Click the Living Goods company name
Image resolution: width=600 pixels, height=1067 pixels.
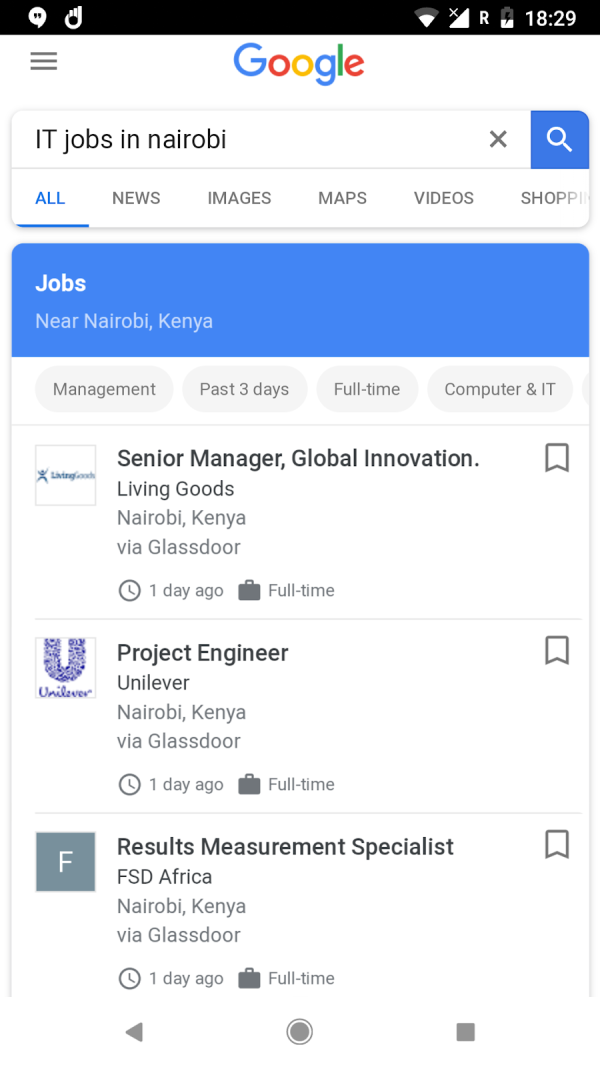176,489
